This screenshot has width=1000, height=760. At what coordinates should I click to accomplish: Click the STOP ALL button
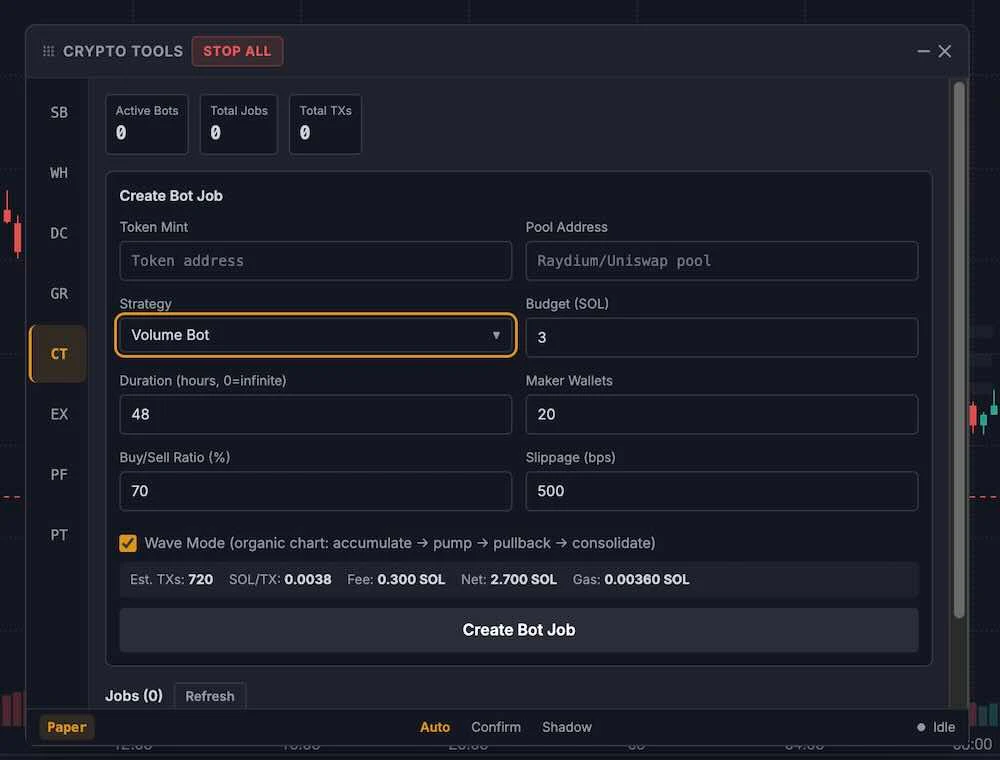[237, 51]
